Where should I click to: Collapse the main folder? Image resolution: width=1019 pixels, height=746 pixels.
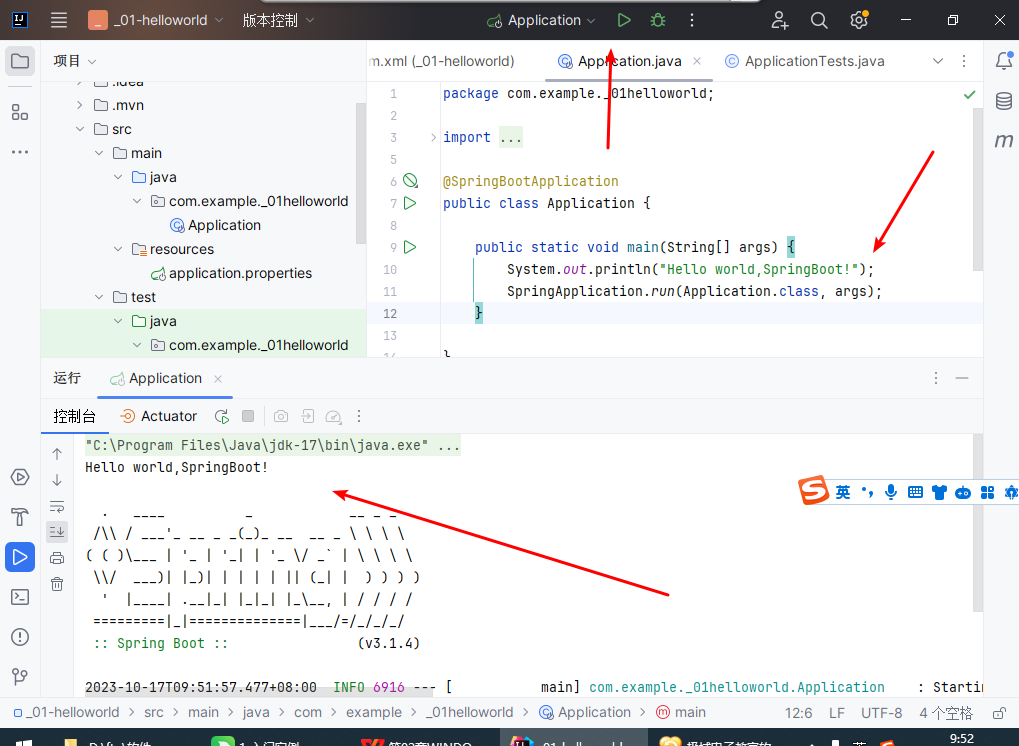(99, 153)
